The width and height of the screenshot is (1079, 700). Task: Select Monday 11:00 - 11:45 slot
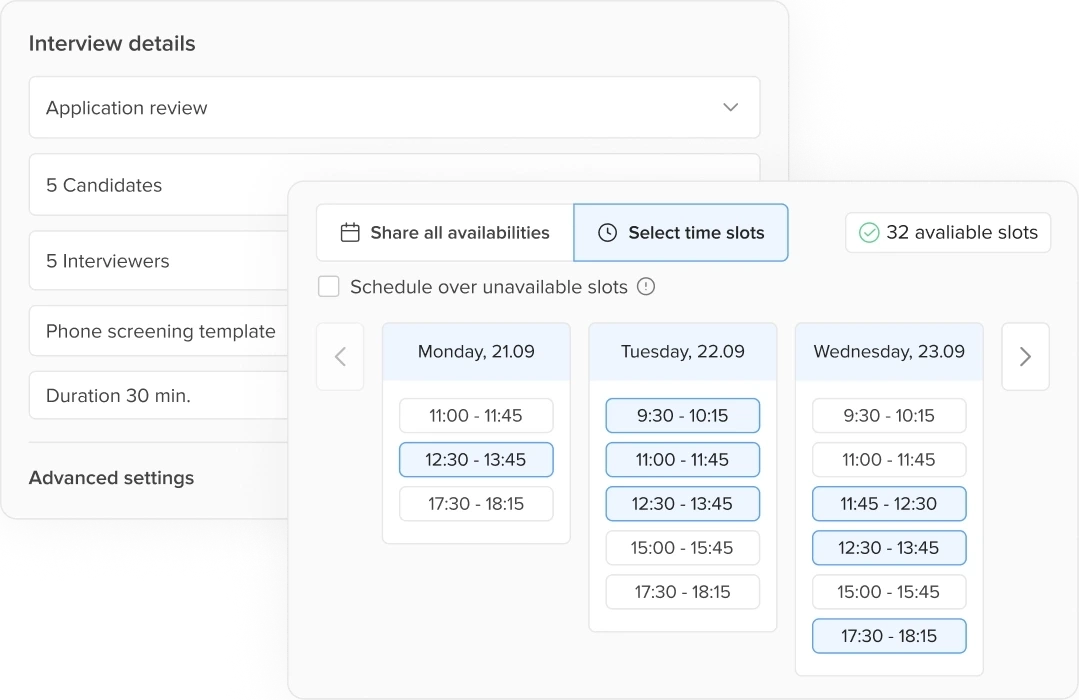click(476, 416)
